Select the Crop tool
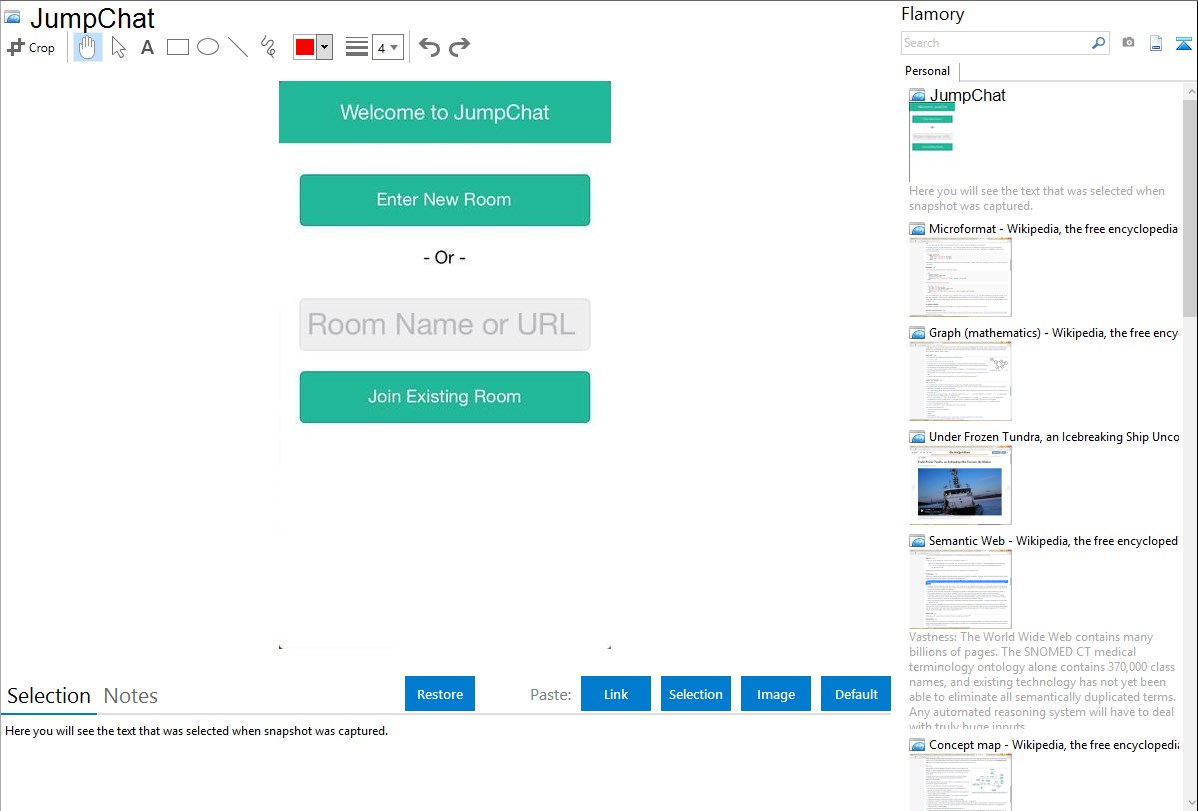This screenshot has height=811, width=1198. pos(31,47)
